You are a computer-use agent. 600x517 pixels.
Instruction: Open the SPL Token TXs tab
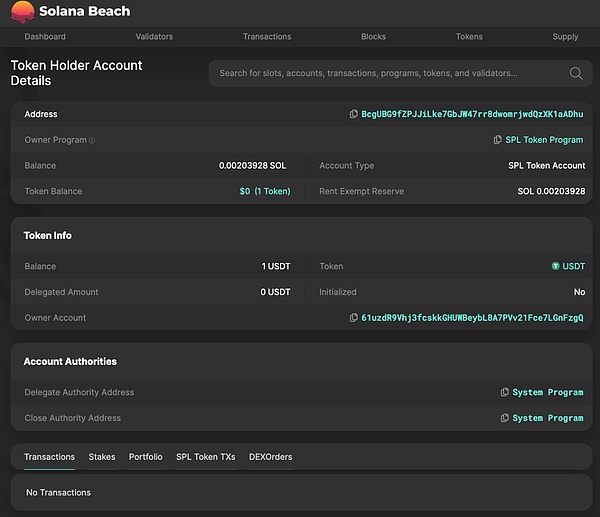(205, 457)
